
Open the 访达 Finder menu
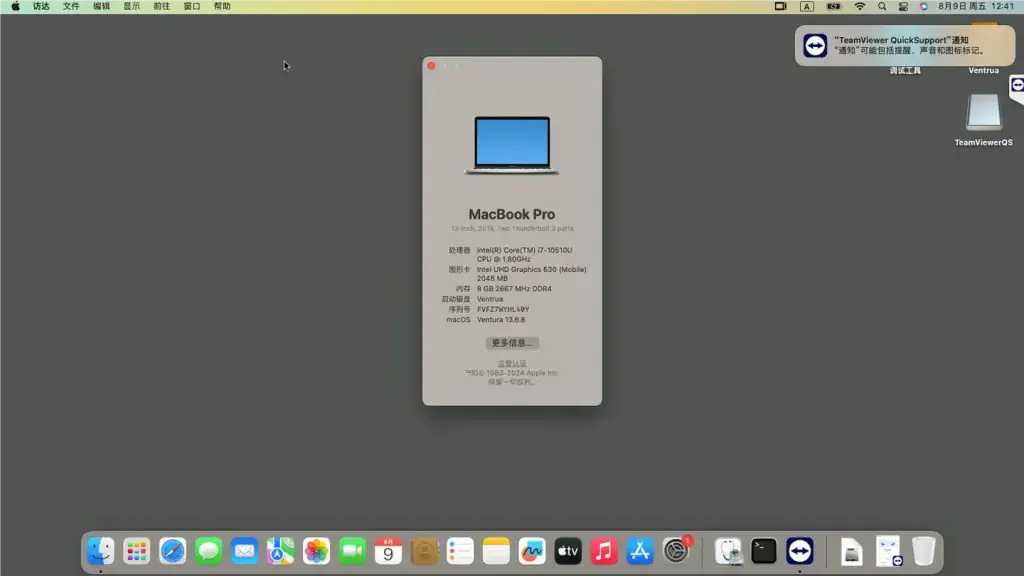41,7
